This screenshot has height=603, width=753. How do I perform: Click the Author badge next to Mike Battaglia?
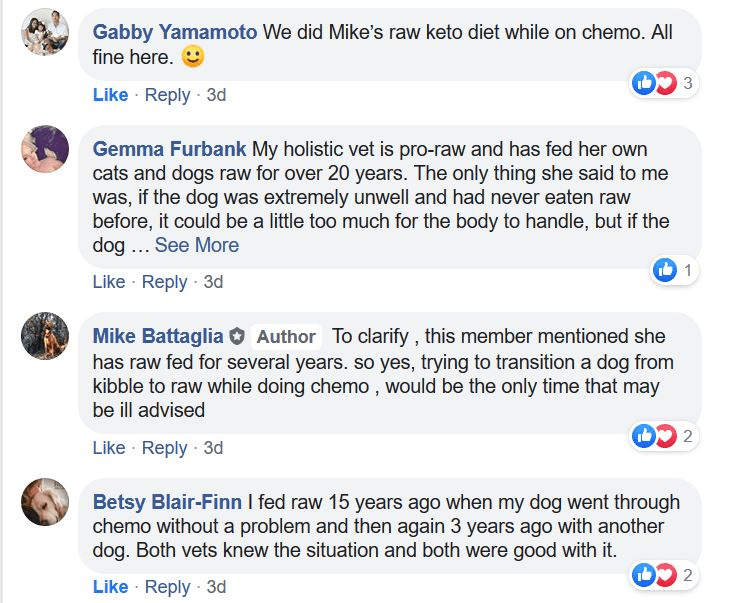(286, 337)
